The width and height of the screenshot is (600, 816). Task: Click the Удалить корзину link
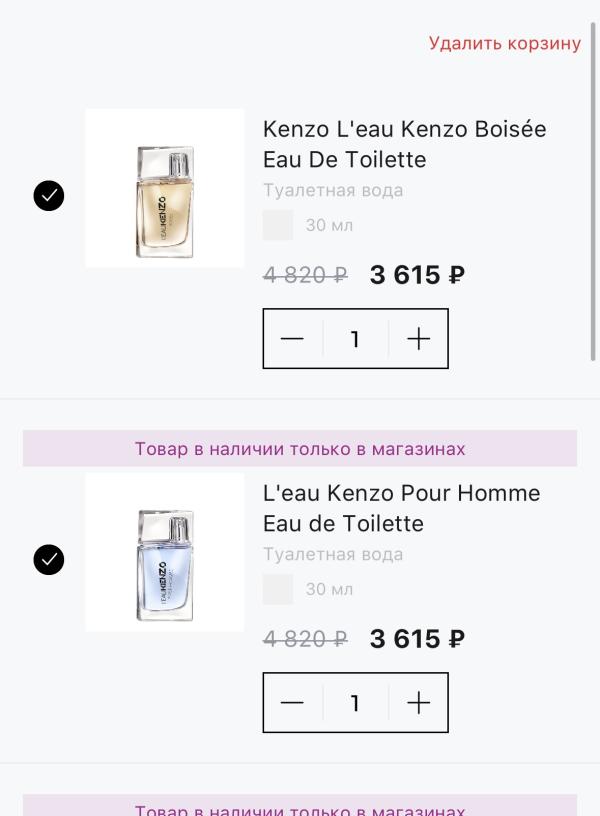(504, 43)
